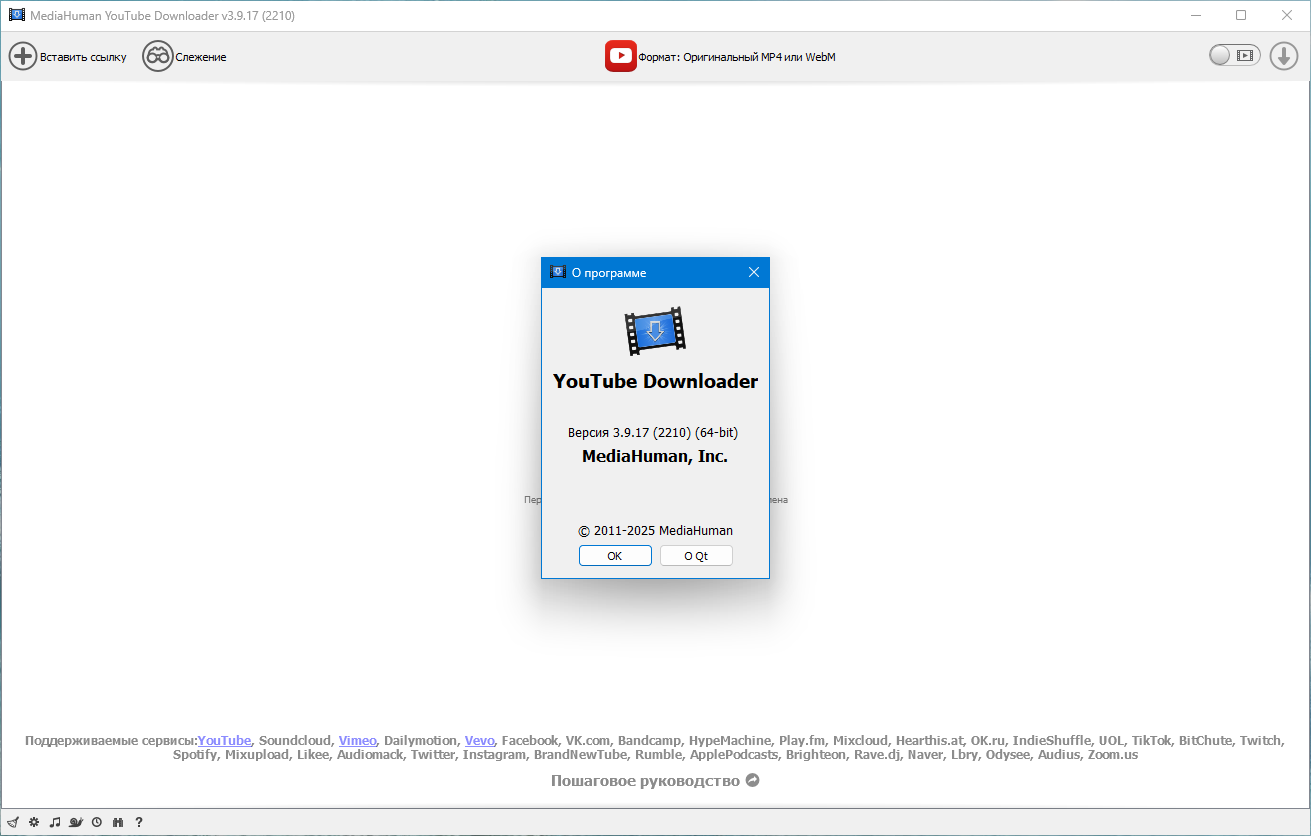Click the "Instagram" service name
The image size is (1311, 836).
494,754
